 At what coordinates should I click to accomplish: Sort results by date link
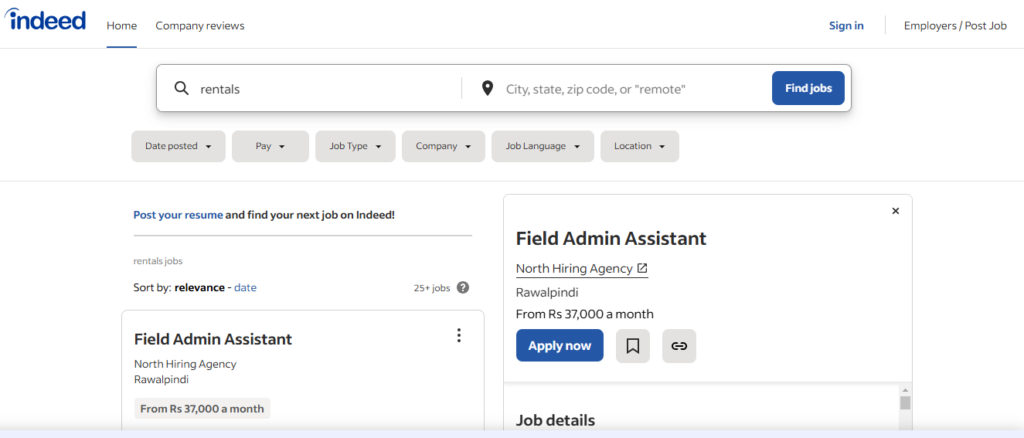246,287
